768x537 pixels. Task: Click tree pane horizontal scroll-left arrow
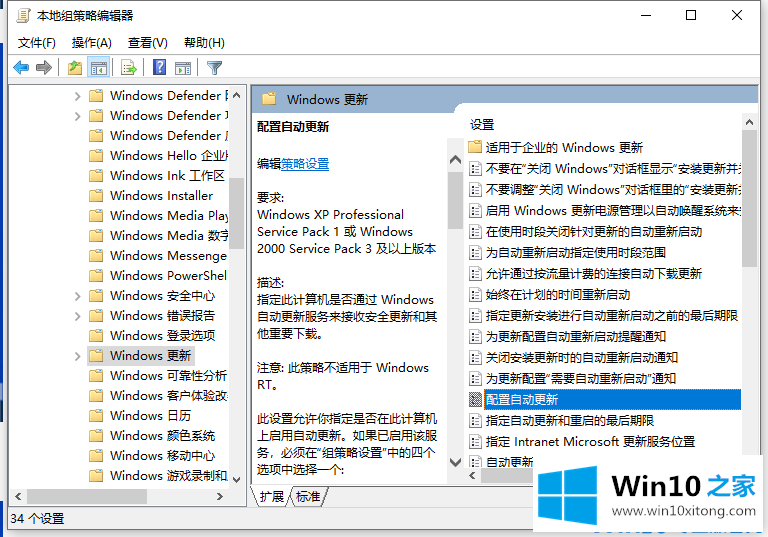click(18, 496)
